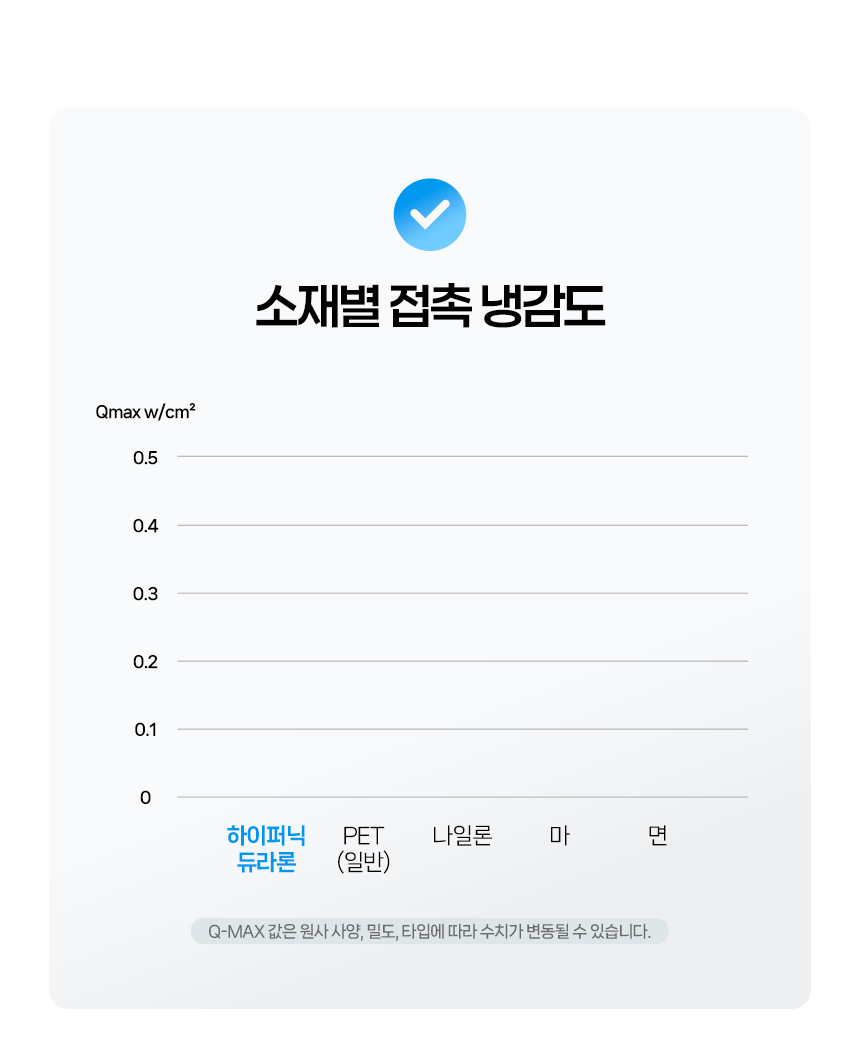
Task: Click the chart baseline at 0
Action: [462, 797]
